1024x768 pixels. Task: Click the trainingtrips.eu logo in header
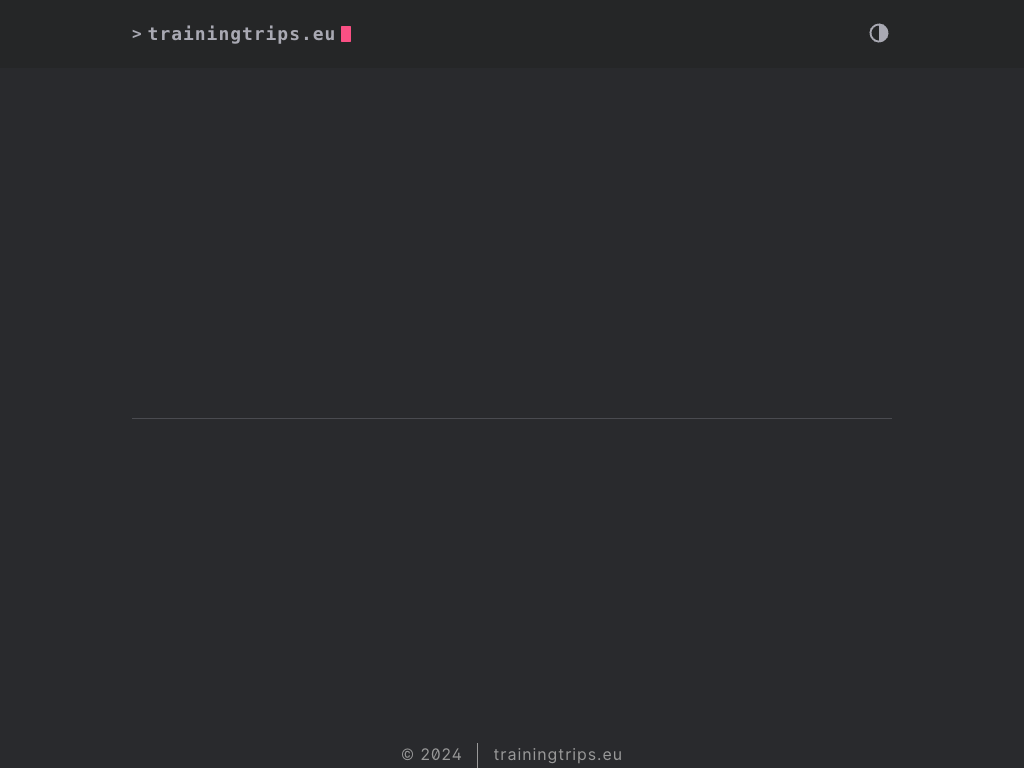[x=241, y=34]
